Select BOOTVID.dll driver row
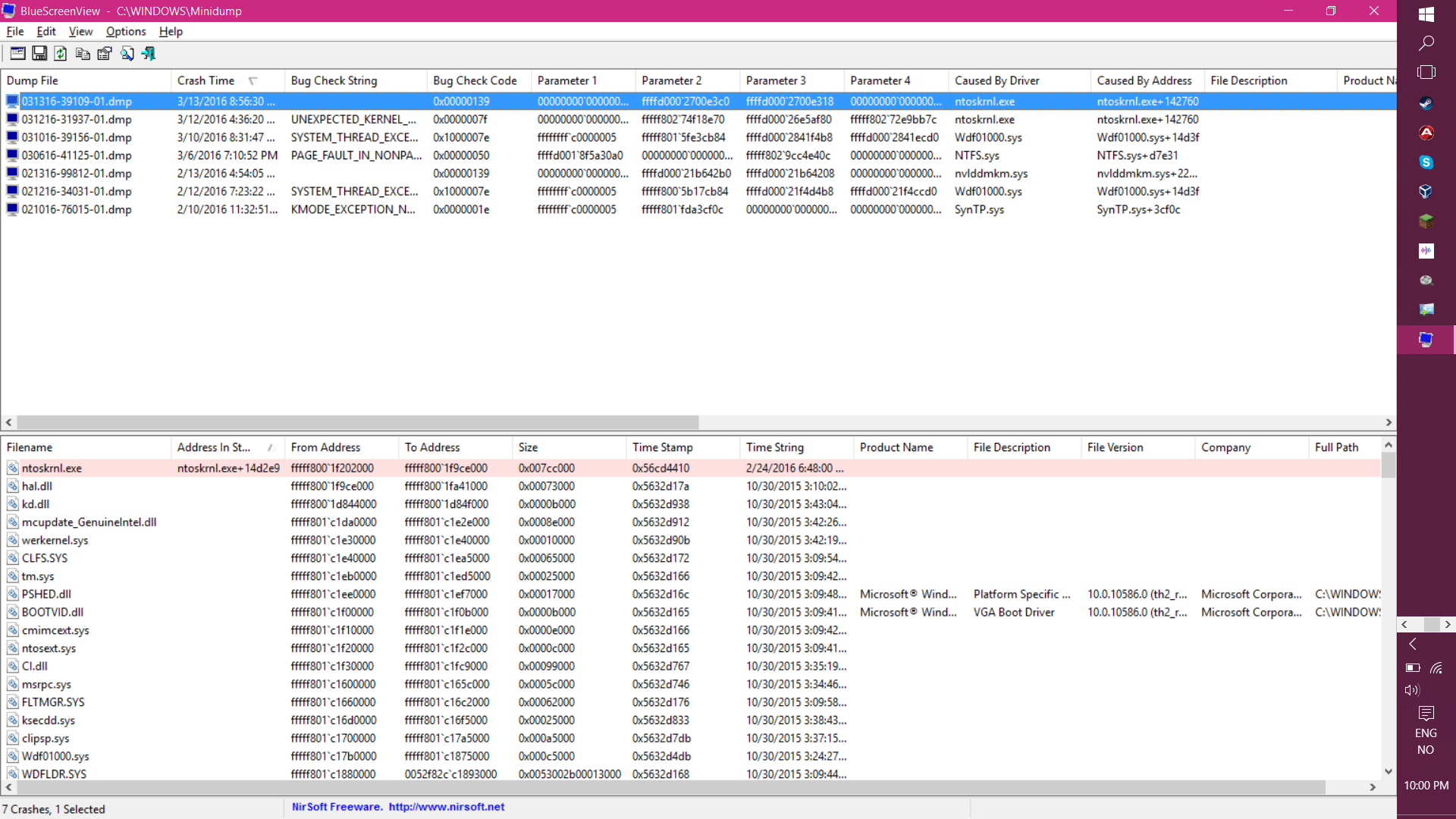The width and height of the screenshot is (1456, 819). pyautogui.click(x=52, y=612)
